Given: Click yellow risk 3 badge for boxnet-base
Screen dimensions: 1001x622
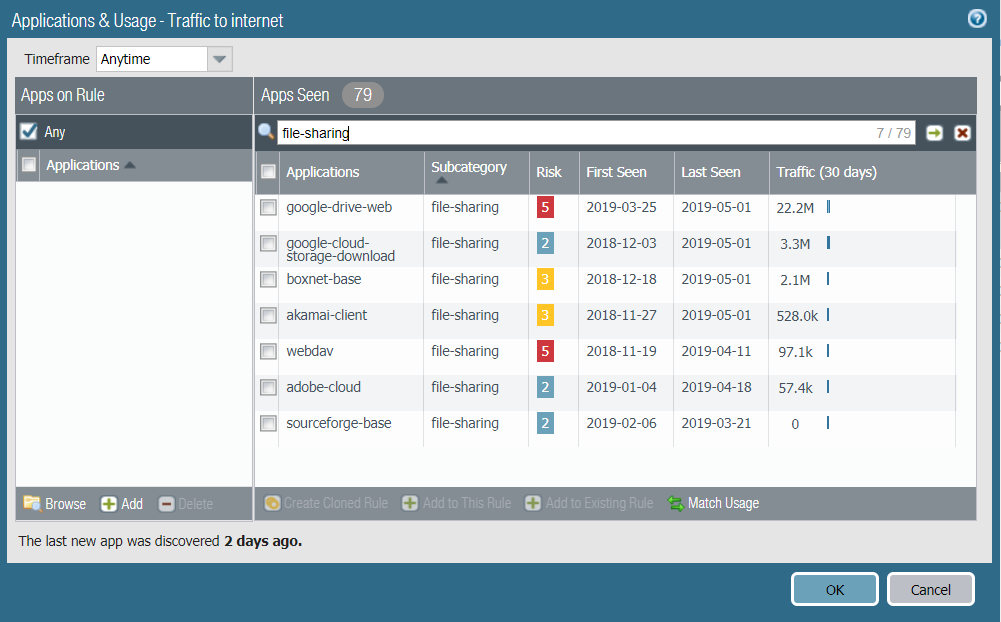Looking at the screenshot, I should (545, 279).
